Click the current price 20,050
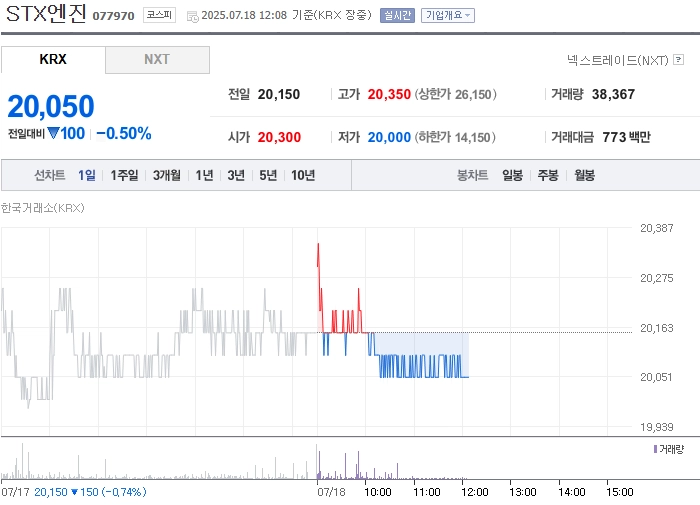The height and width of the screenshot is (505, 700). [x=51, y=106]
